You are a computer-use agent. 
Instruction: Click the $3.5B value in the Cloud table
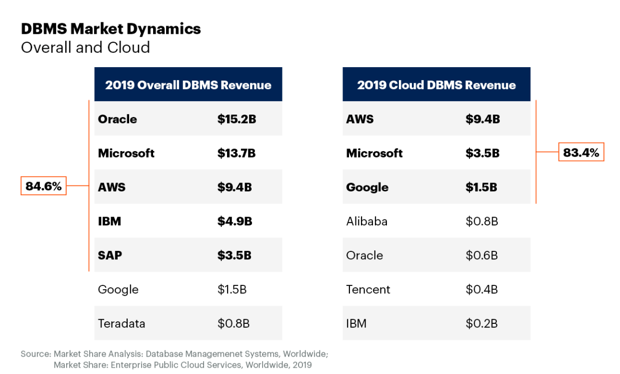[482, 153]
